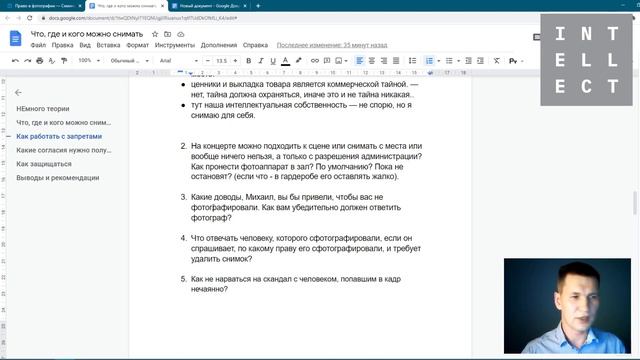
Task: Open the input tools Ру button
Action: [x=513, y=61]
